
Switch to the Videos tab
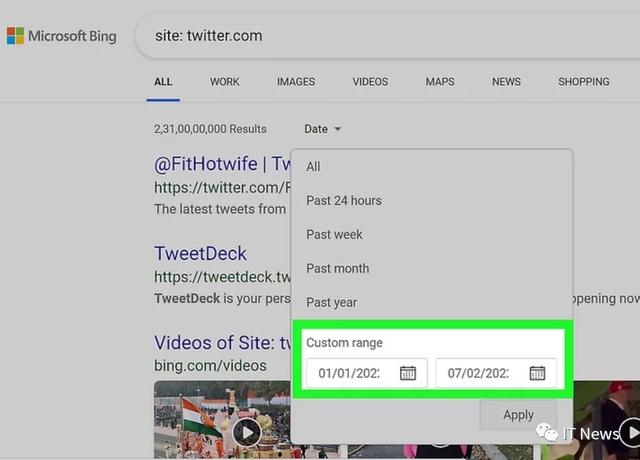(370, 82)
